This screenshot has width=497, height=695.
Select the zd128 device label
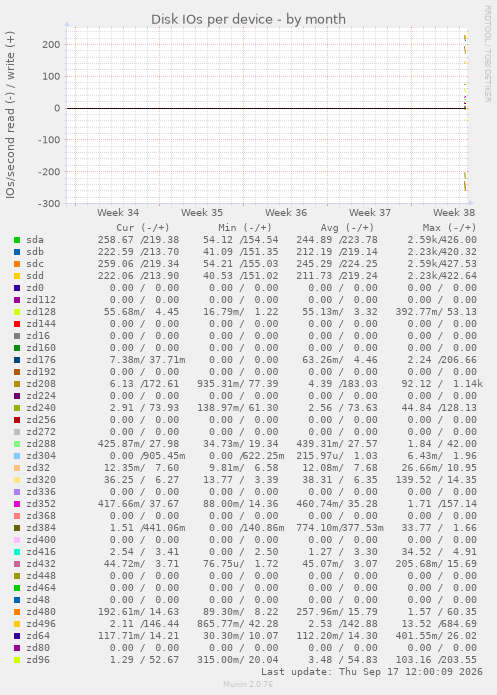[41, 312]
